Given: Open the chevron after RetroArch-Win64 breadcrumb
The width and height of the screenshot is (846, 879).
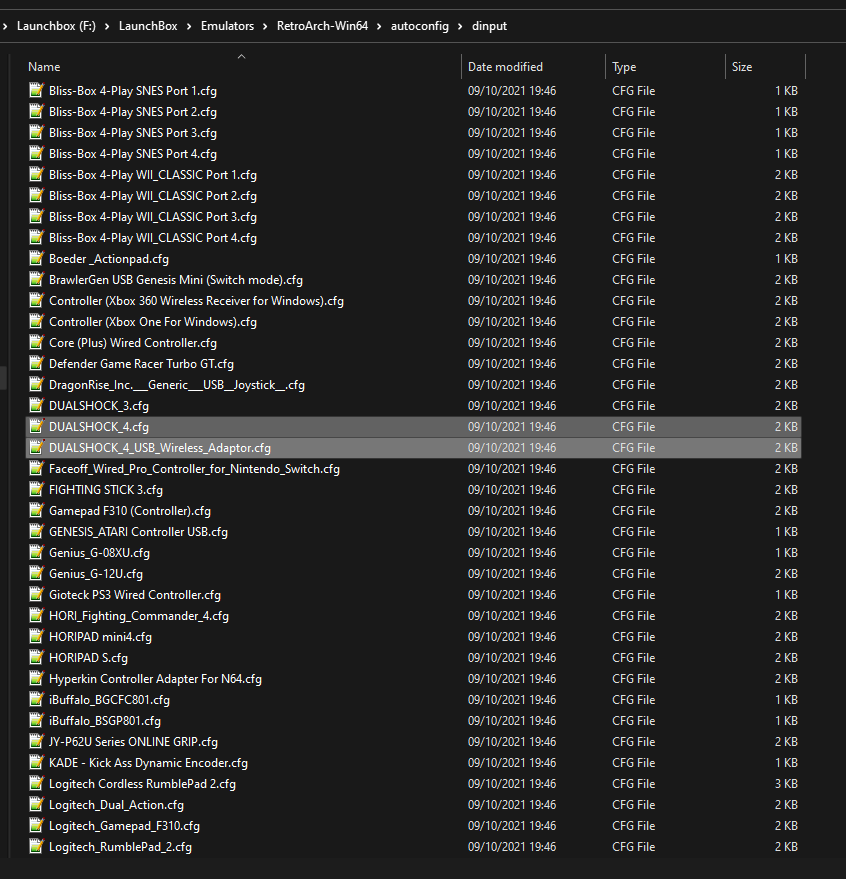Looking at the screenshot, I should [379, 26].
